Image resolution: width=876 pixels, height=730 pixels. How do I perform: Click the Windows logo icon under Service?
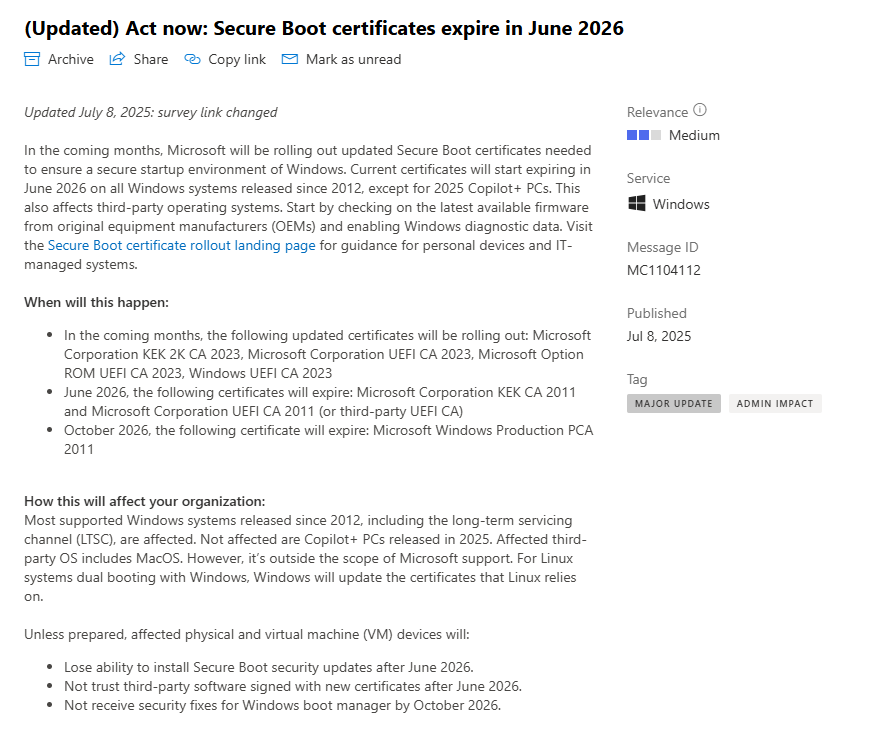click(x=636, y=203)
